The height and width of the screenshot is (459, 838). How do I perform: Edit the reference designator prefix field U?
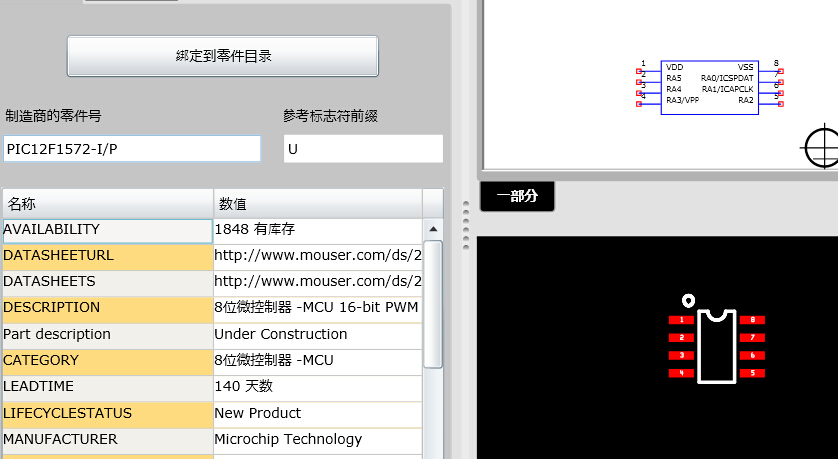pyautogui.click(x=363, y=149)
